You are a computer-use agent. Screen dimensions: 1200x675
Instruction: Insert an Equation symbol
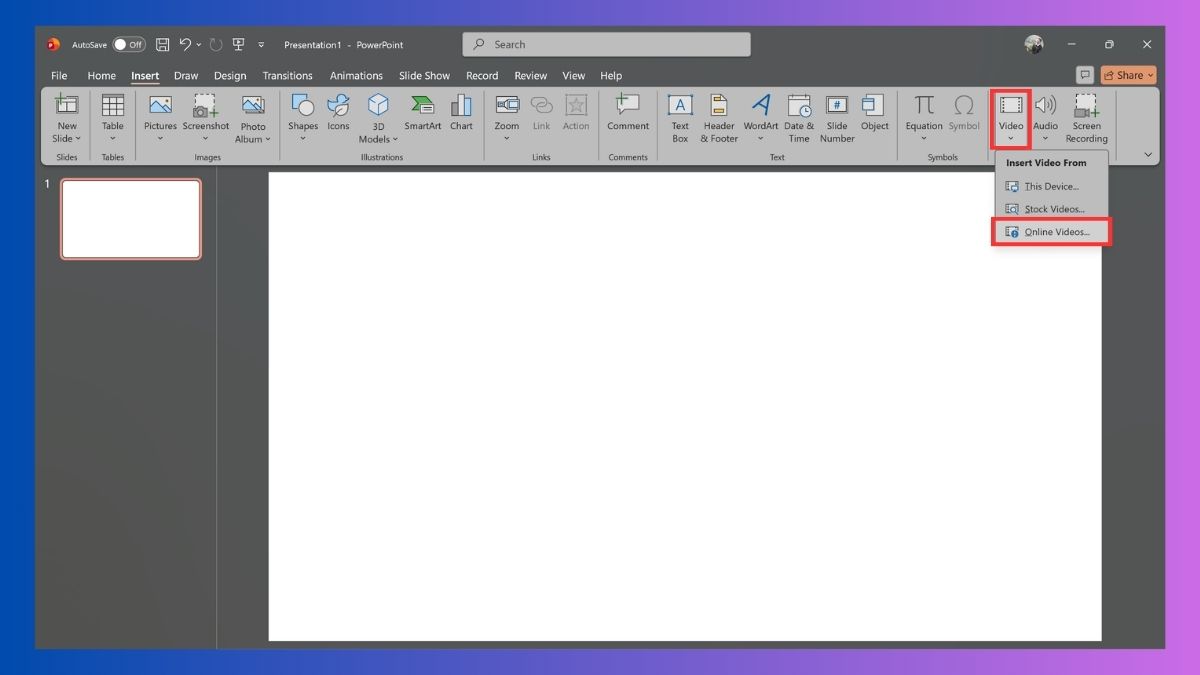924,118
